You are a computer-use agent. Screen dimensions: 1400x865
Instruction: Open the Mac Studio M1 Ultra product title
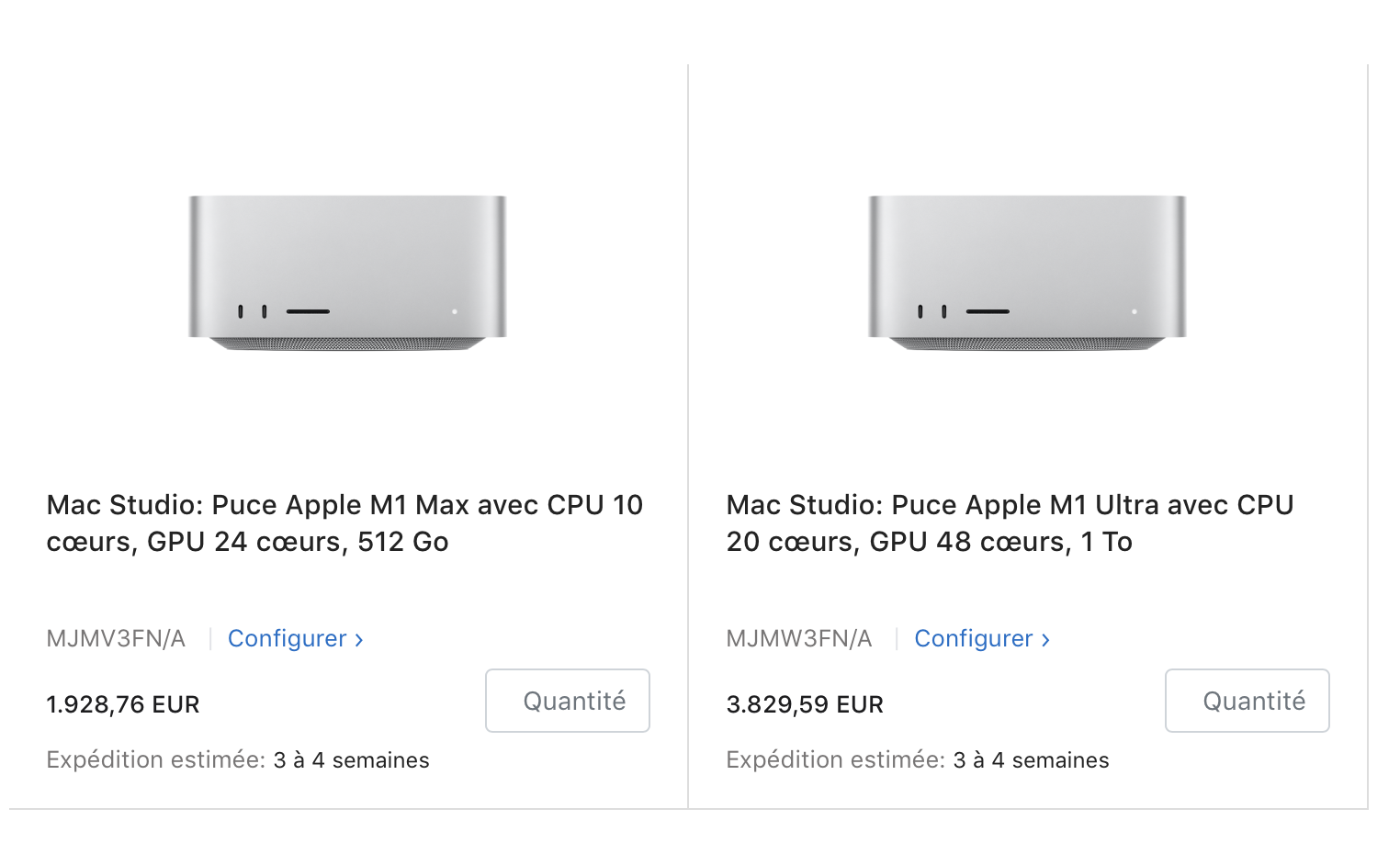pyautogui.click(x=1010, y=522)
